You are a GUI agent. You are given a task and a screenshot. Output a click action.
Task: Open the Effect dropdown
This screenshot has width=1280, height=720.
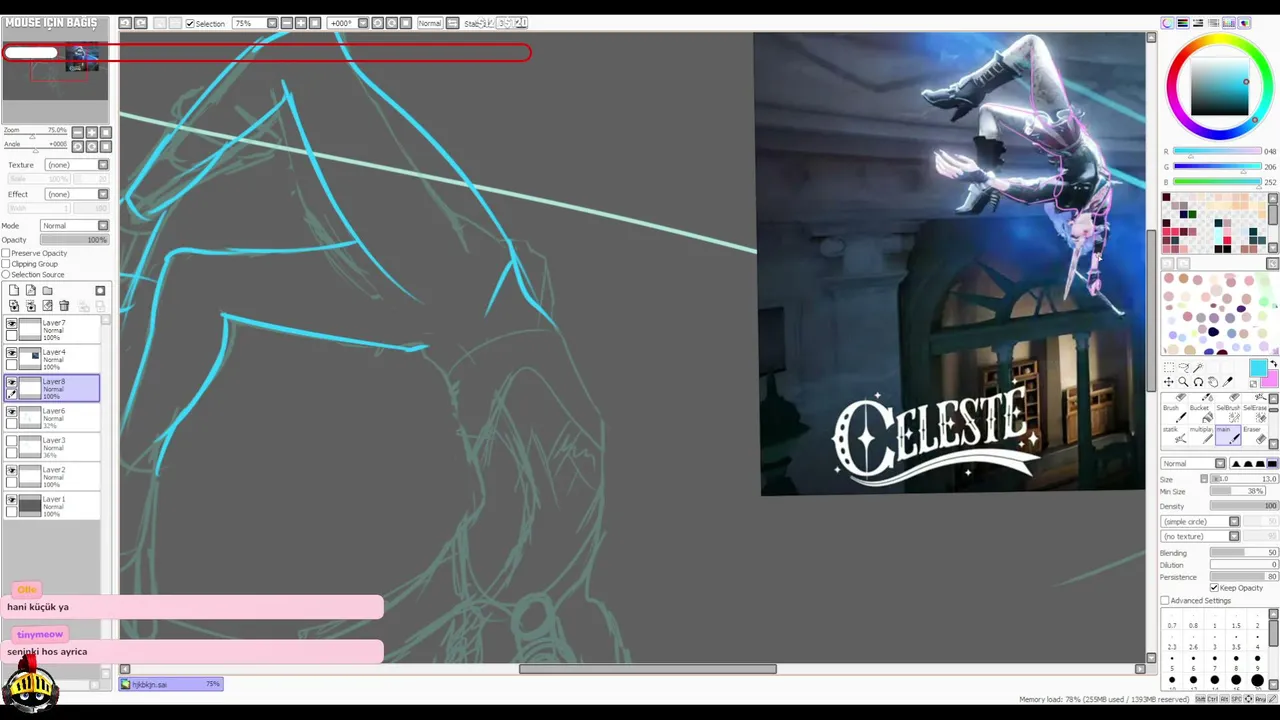pyautogui.click(x=76, y=194)
